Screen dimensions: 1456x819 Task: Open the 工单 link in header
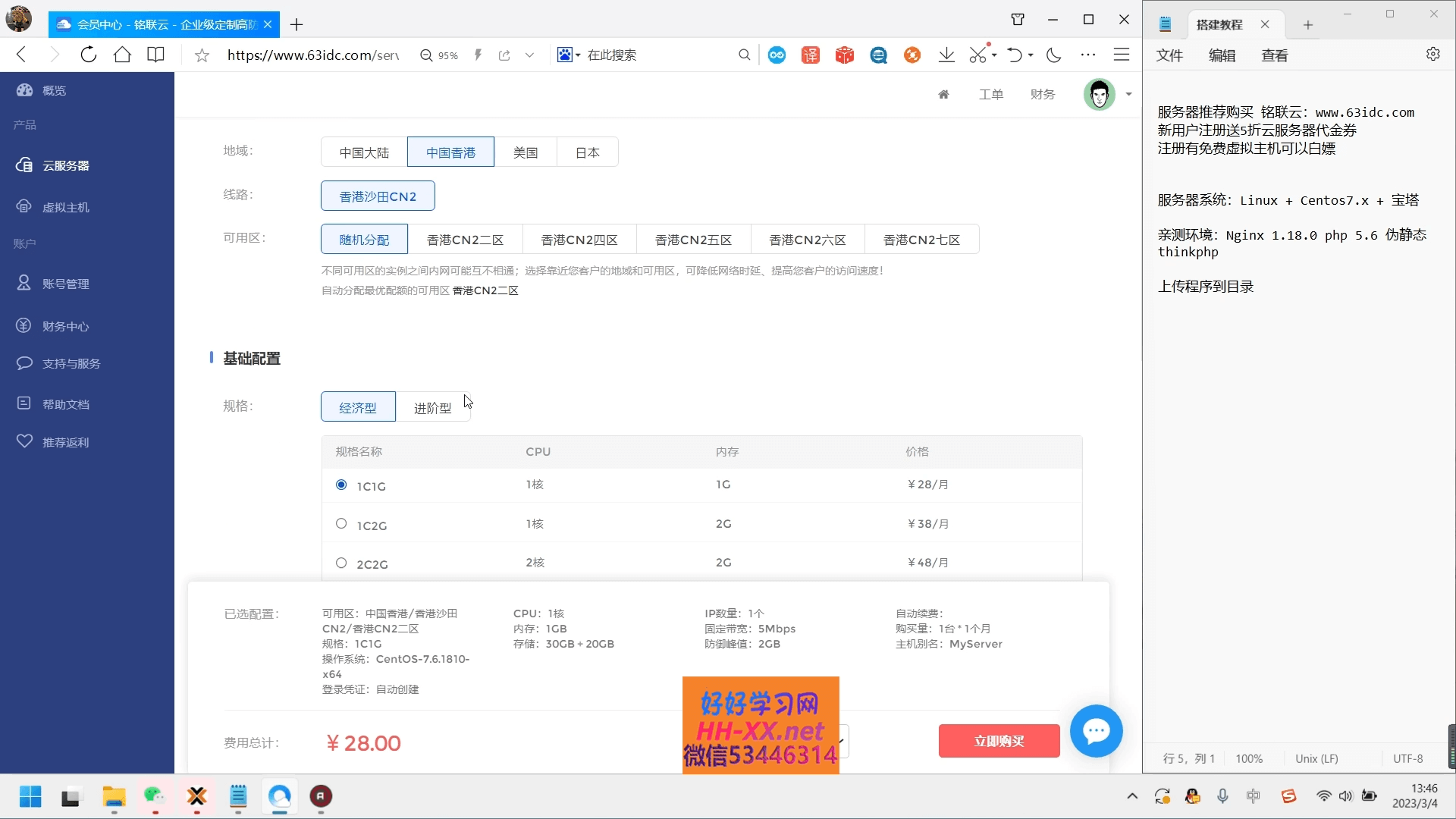click(990, 94)
